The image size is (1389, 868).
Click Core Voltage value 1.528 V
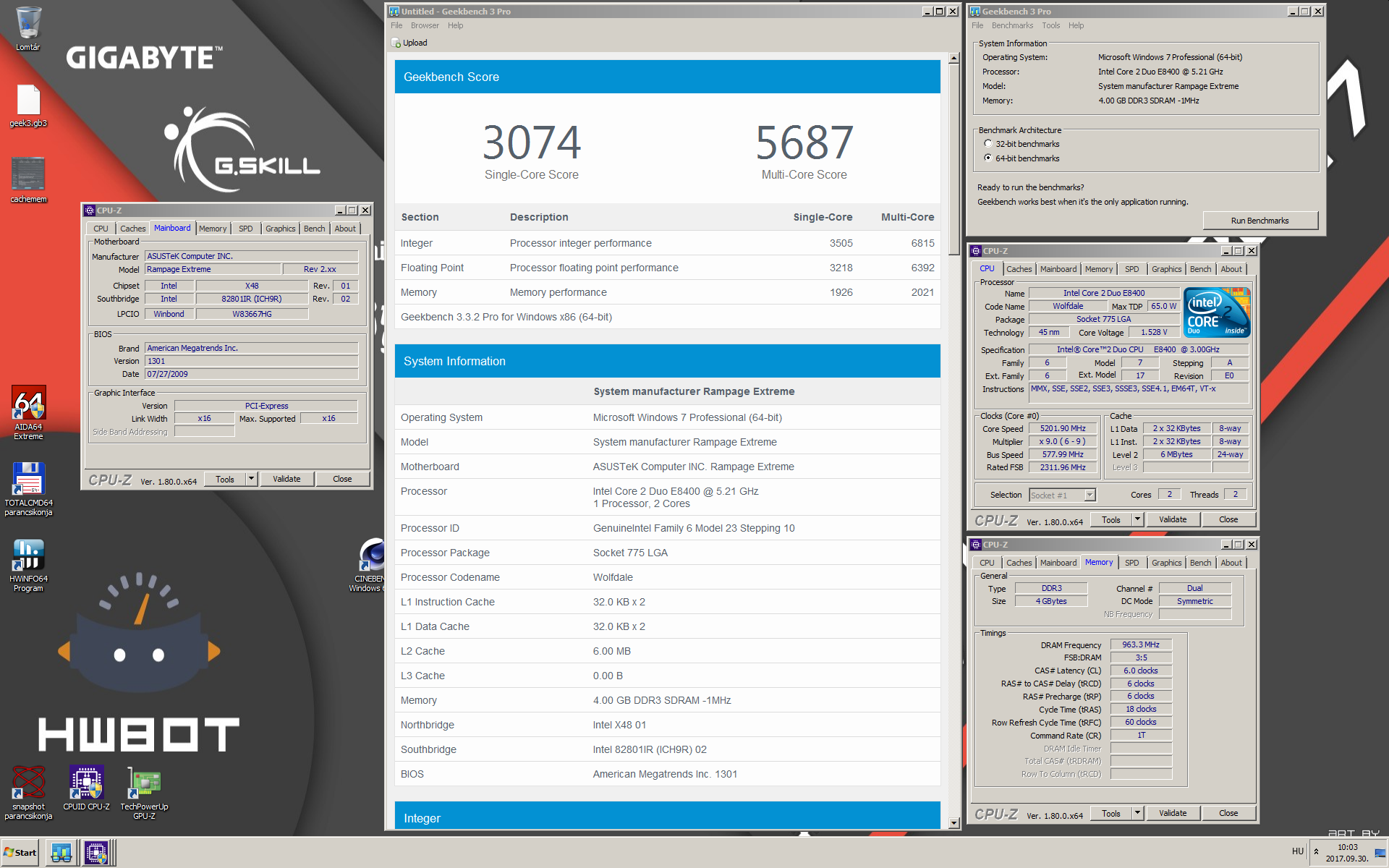click(x=1154, y=332)
